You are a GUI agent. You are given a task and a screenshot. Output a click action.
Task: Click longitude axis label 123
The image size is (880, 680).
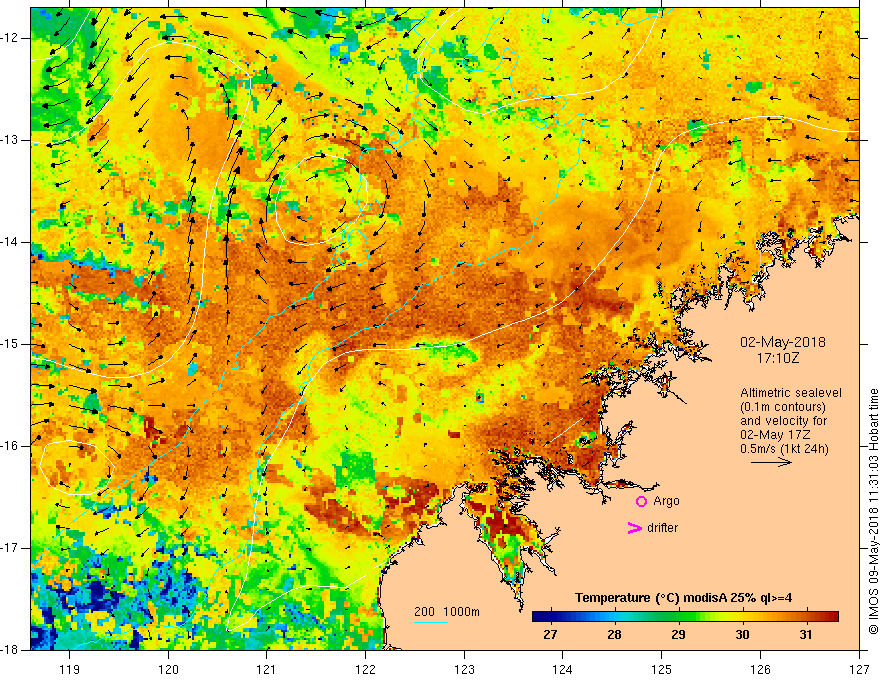pos(464,669)
